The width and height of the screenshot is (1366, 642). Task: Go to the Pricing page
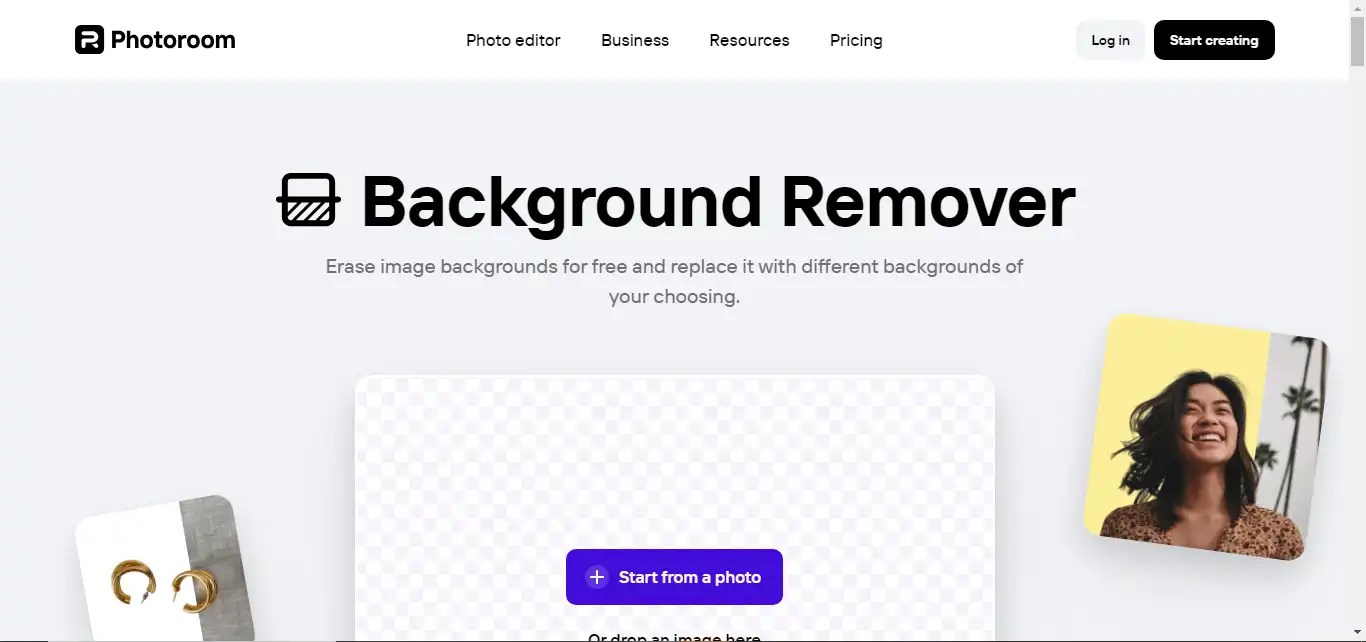click(x=856, y=40)
